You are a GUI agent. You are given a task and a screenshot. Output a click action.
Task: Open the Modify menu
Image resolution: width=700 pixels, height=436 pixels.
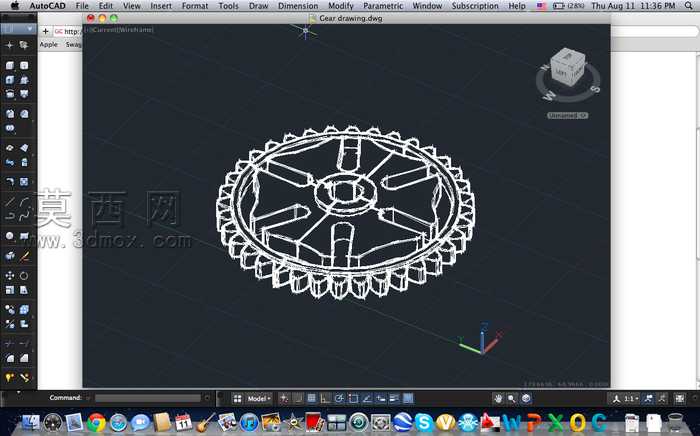coord(341,6)
